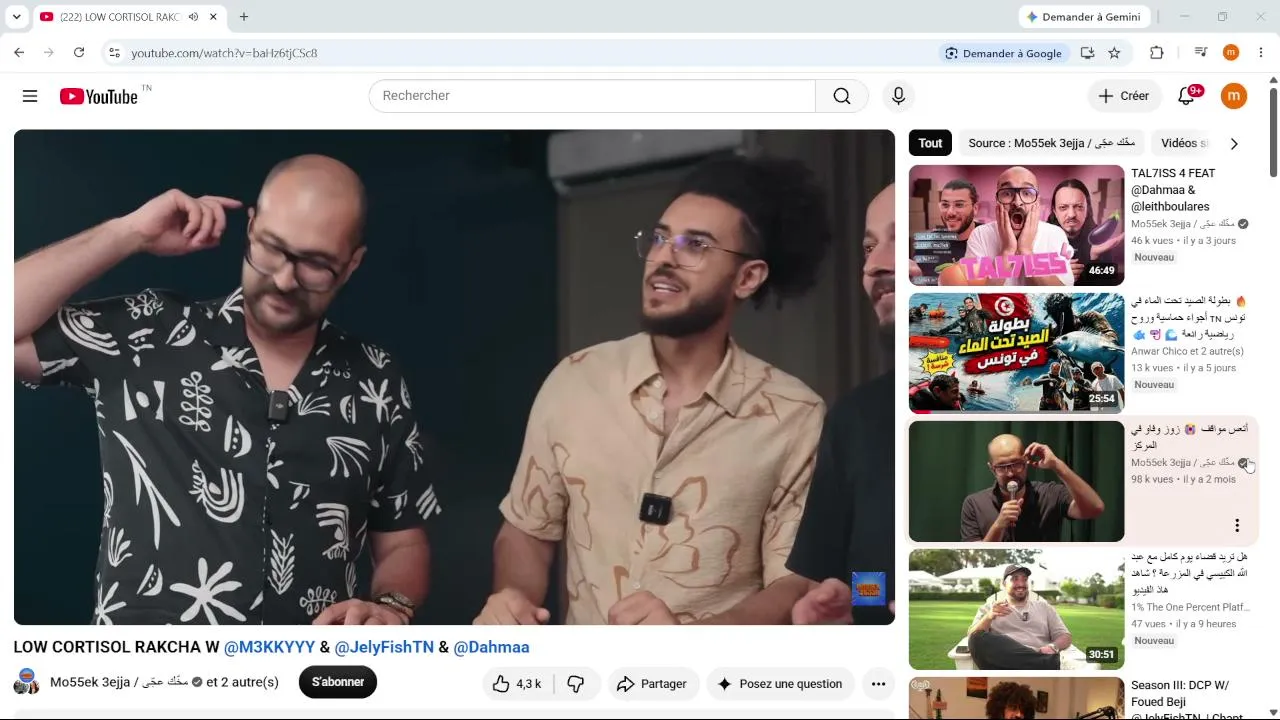This screenshot has height=720, width=1280.
Task: Go back to the previous page
Action: [x=19, y=53]
